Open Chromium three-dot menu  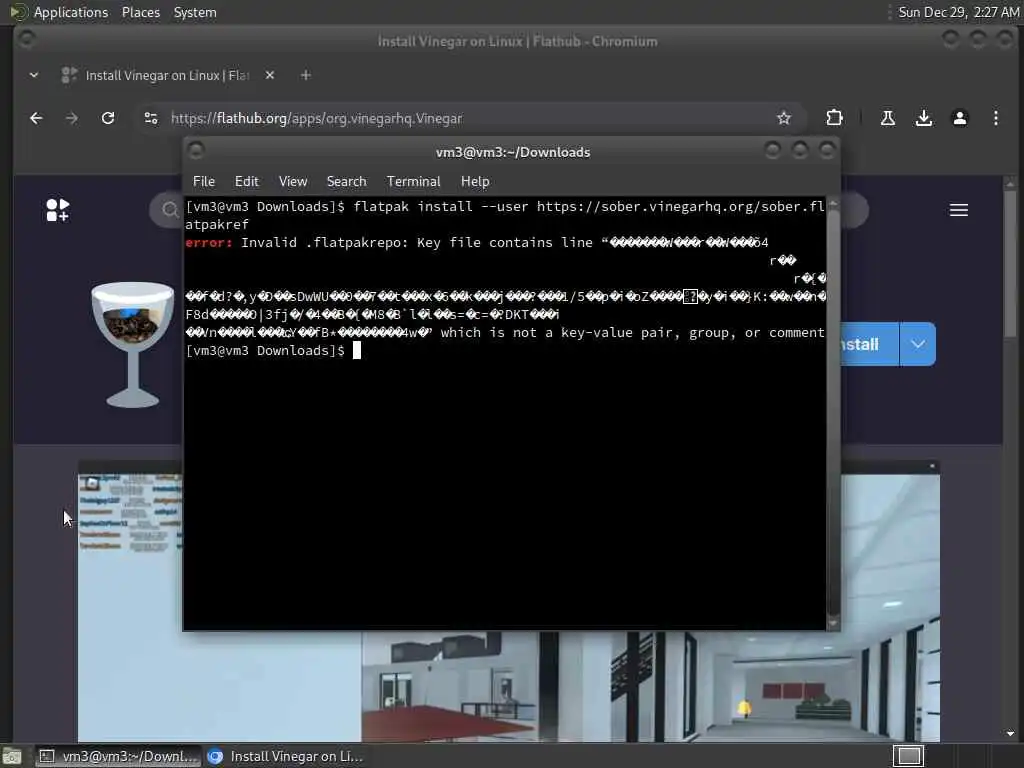(x=995, y=118)
